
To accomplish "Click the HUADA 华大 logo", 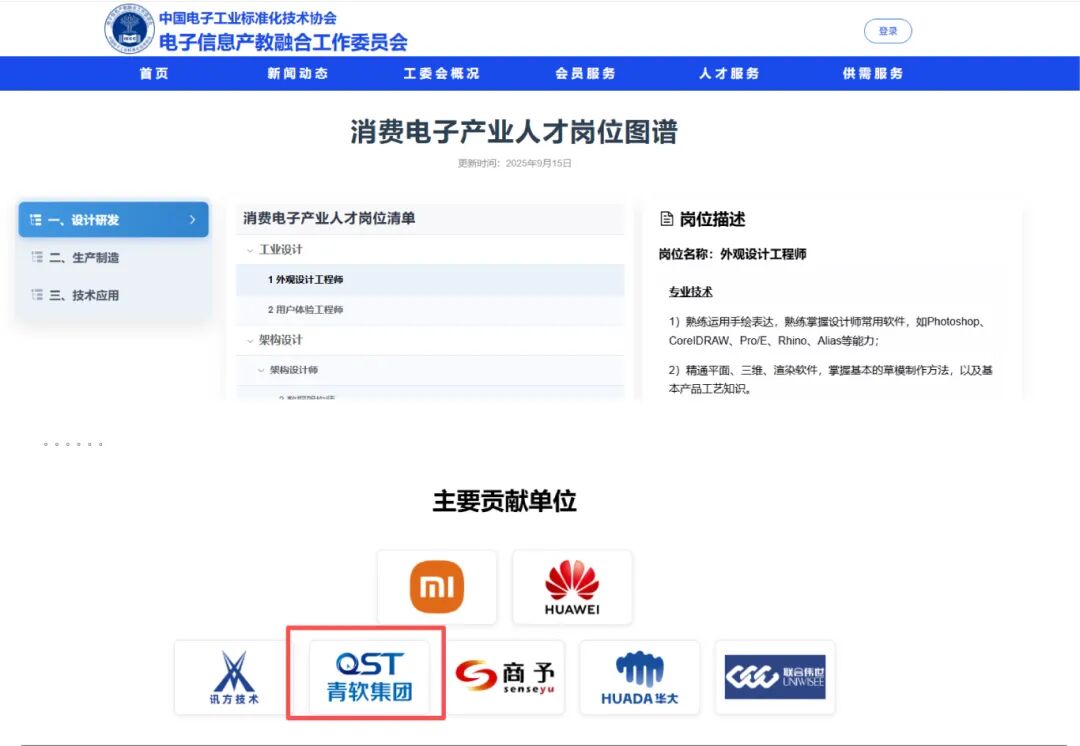I will click(639, 677).
